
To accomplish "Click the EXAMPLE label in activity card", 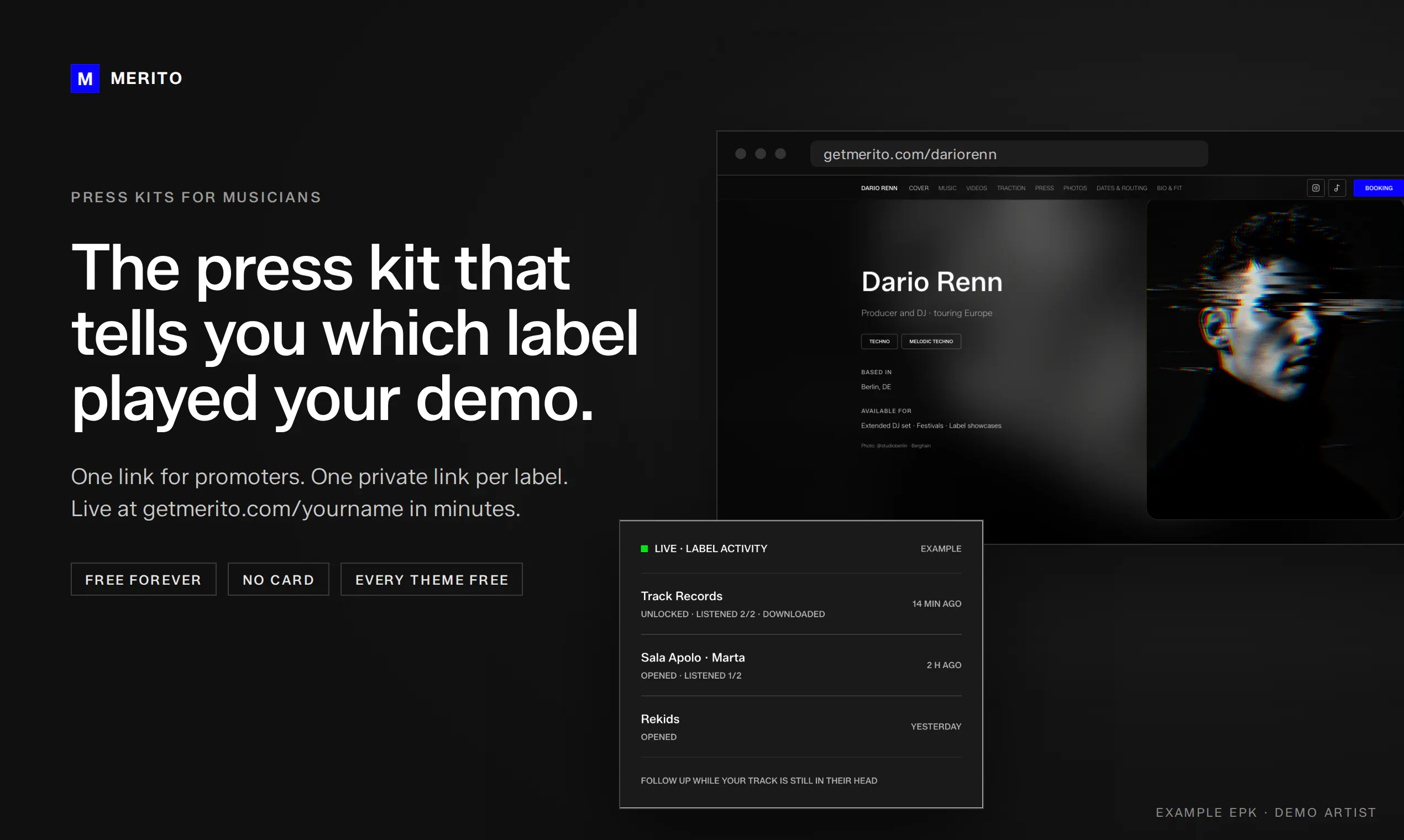I will [x=940, y=549].
